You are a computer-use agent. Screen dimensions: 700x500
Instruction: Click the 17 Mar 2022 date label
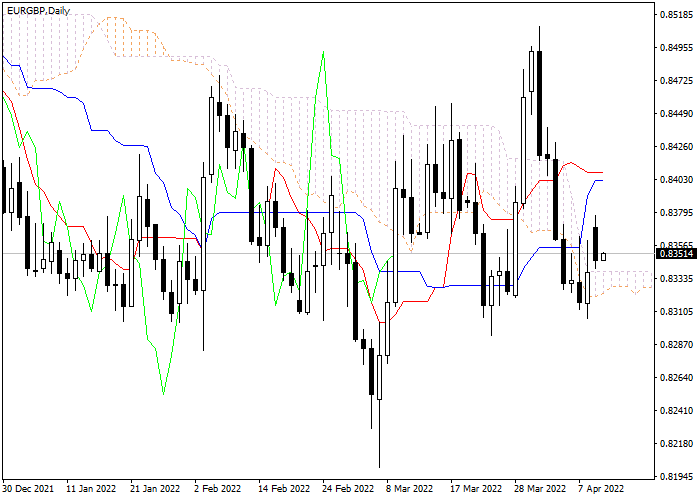point(476,488)
